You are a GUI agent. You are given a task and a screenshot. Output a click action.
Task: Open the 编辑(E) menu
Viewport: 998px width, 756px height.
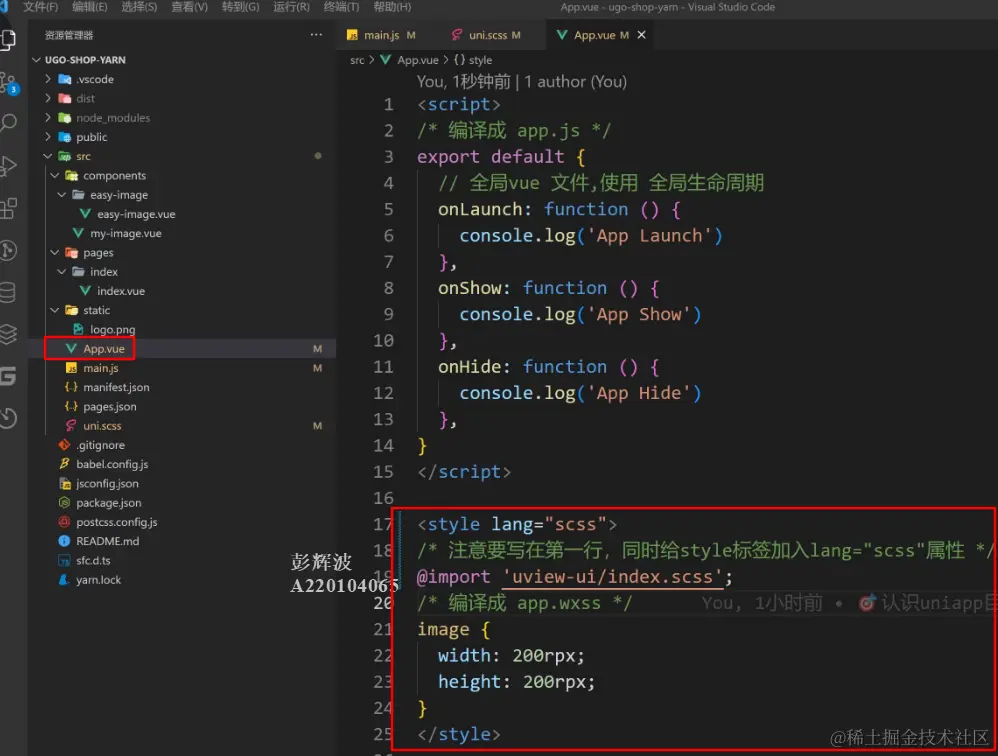(x=90, y=7)
